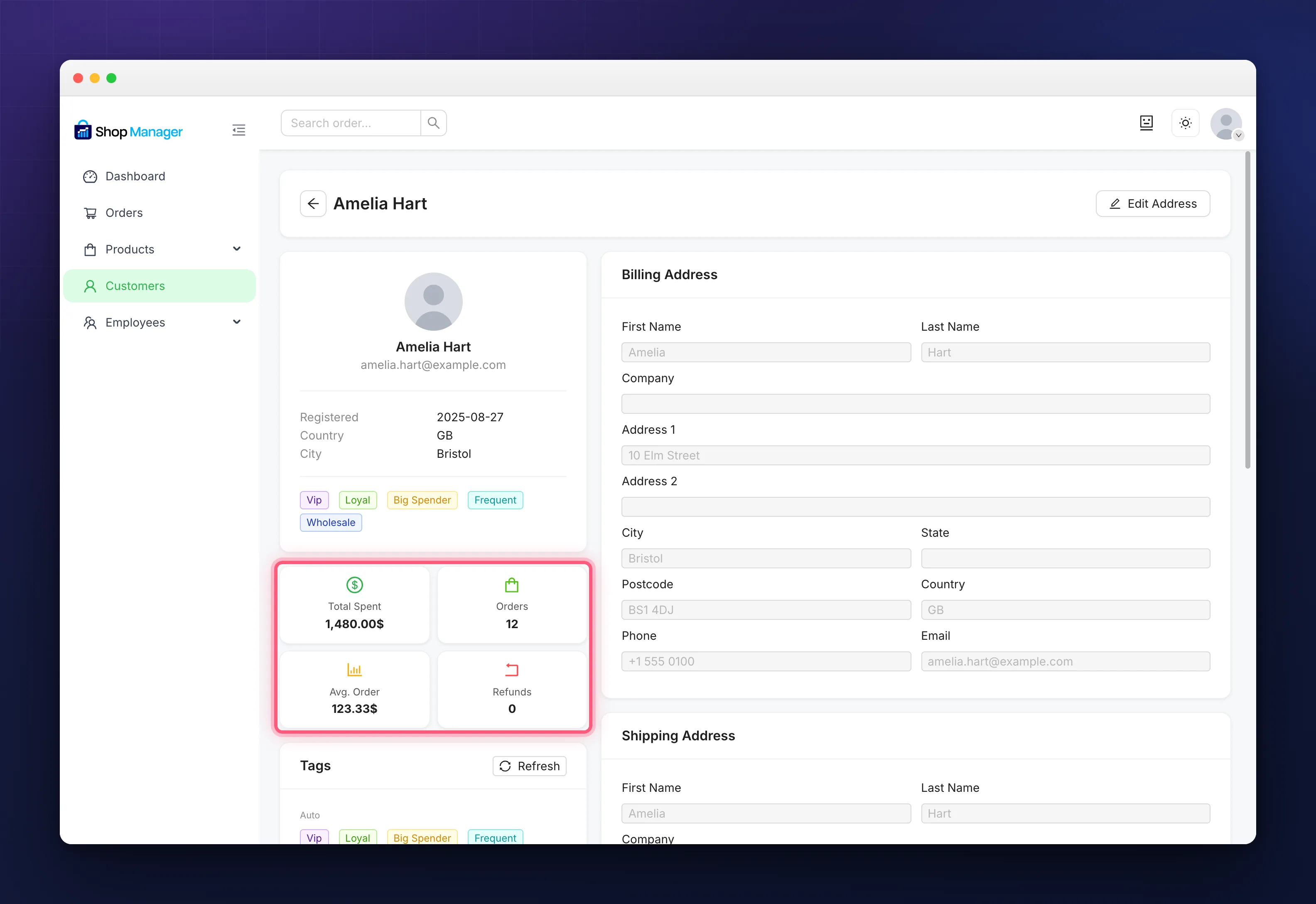Click the Refunds return icon
1316x904 pixels.
pos(512,670)
